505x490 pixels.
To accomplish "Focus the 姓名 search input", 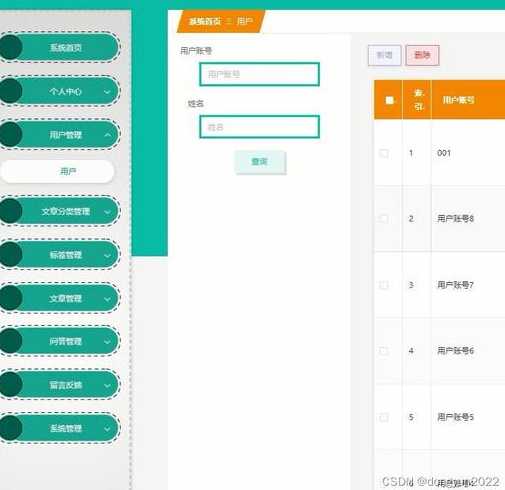I will coord(259,127).
